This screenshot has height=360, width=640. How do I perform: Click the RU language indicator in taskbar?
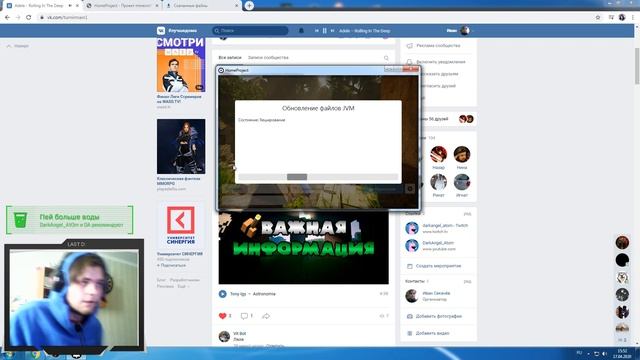(579, 353)
